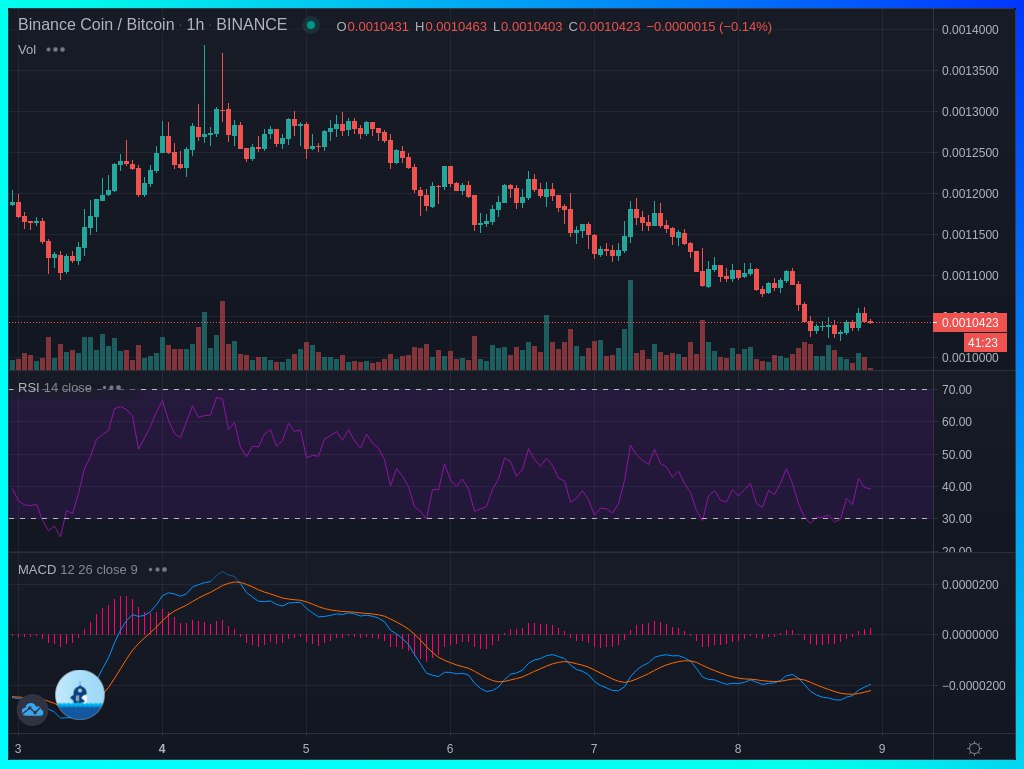Screen dimensions: 1024x769
Task: Click the dark cloud-chart logo icon
Action: click(32, 710)
